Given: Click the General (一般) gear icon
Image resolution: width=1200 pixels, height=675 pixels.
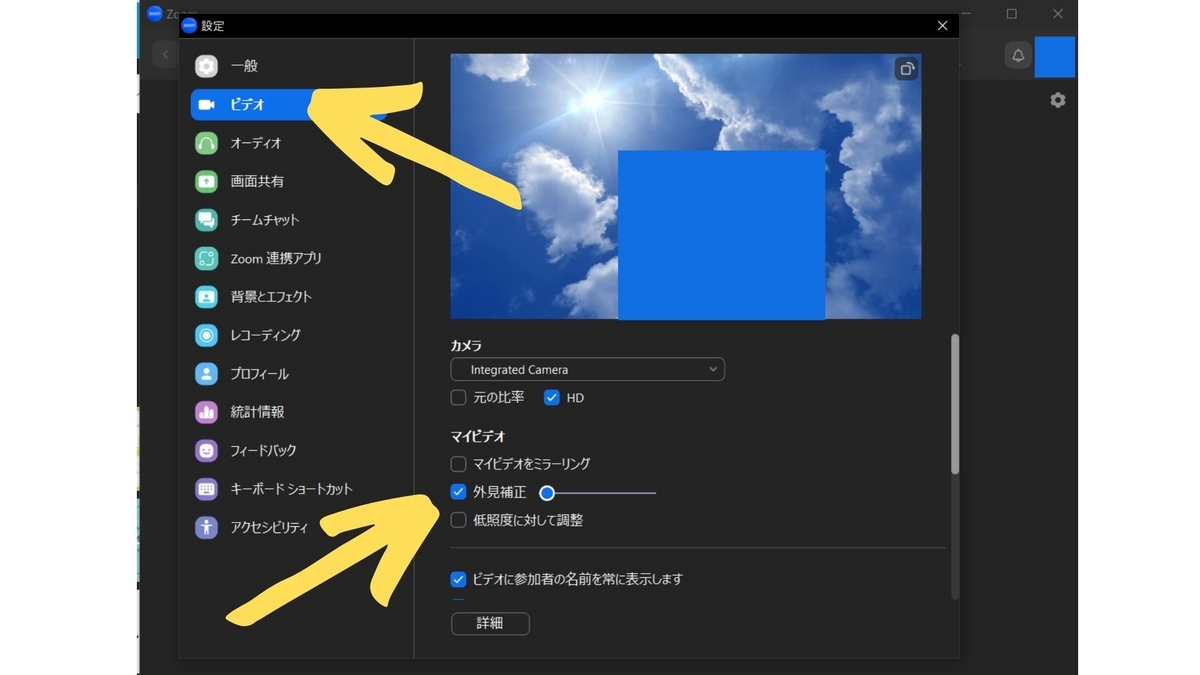Looking at the screenshot, I should (206, 66).
